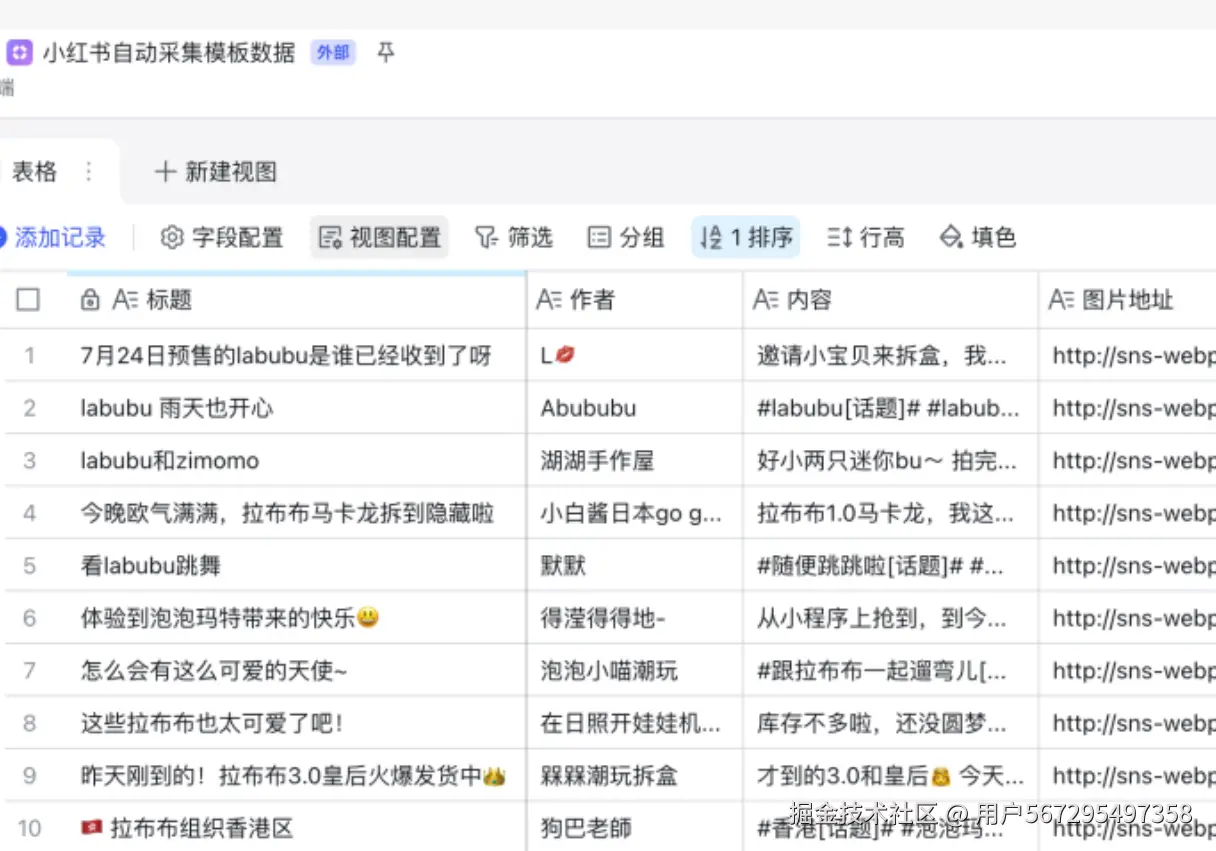Image resolution: width=1216 pixels, height=851 pixels.
Task: Click image URL cell in row 1
Action: tap(1127, 356)
